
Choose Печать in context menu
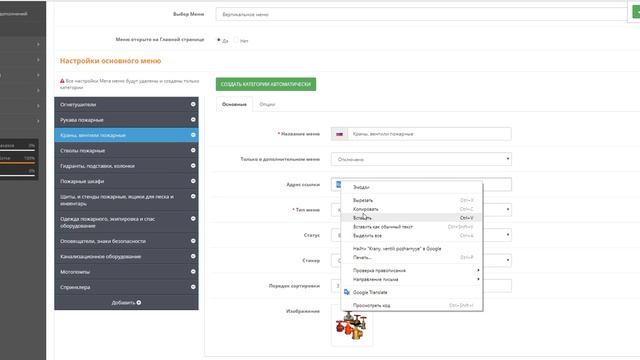412,258
